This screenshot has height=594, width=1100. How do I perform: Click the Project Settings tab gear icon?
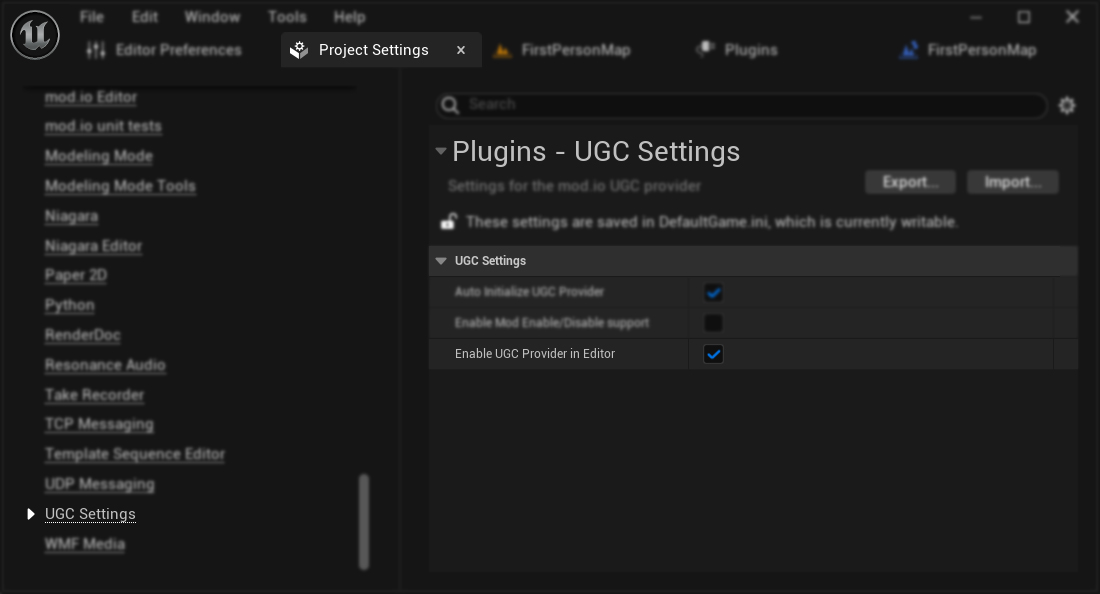(300, 50)
